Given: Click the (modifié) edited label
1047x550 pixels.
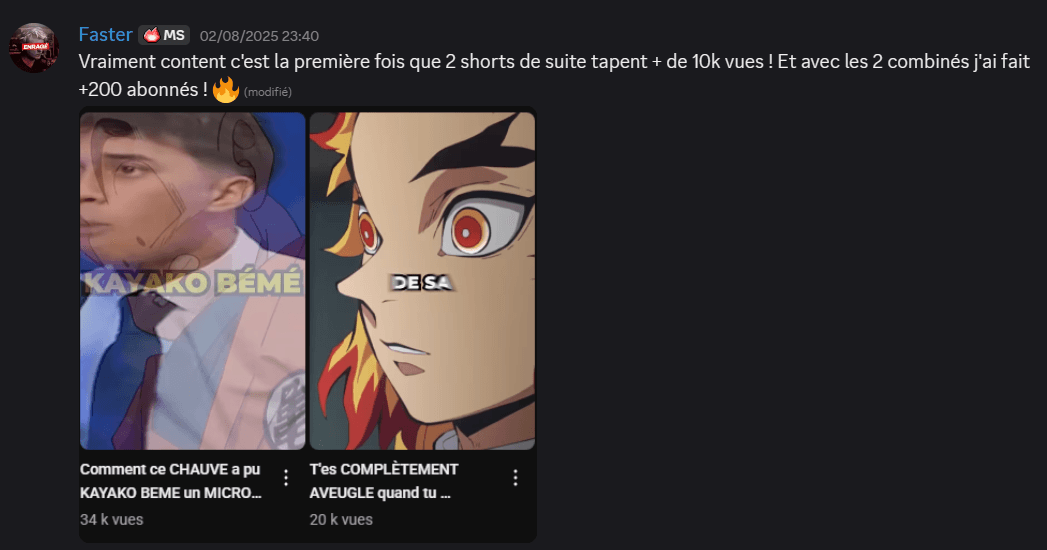Looking at the screenshot, I should 268,92.
